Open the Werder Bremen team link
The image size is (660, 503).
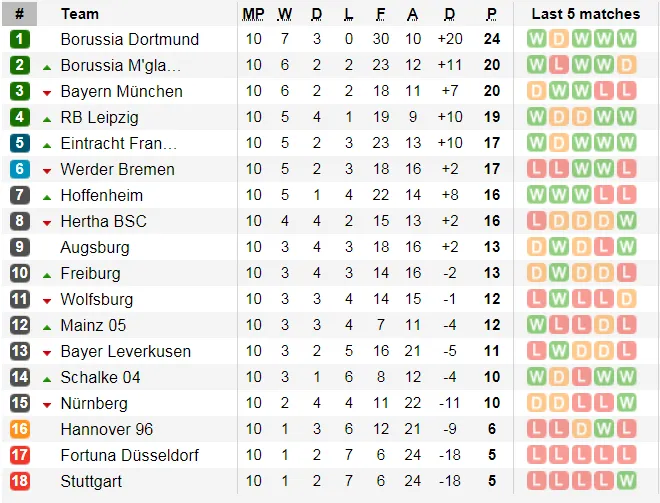click(x=117, y=170)
